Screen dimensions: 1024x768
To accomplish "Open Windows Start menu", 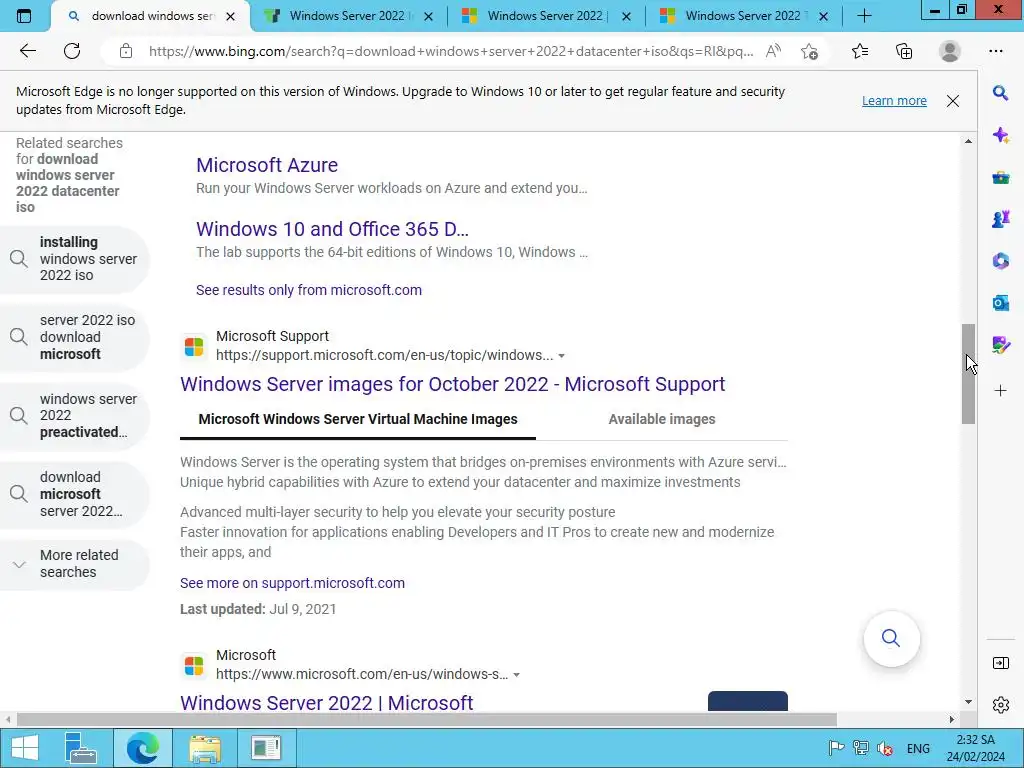I will click(x=25, y=748).
